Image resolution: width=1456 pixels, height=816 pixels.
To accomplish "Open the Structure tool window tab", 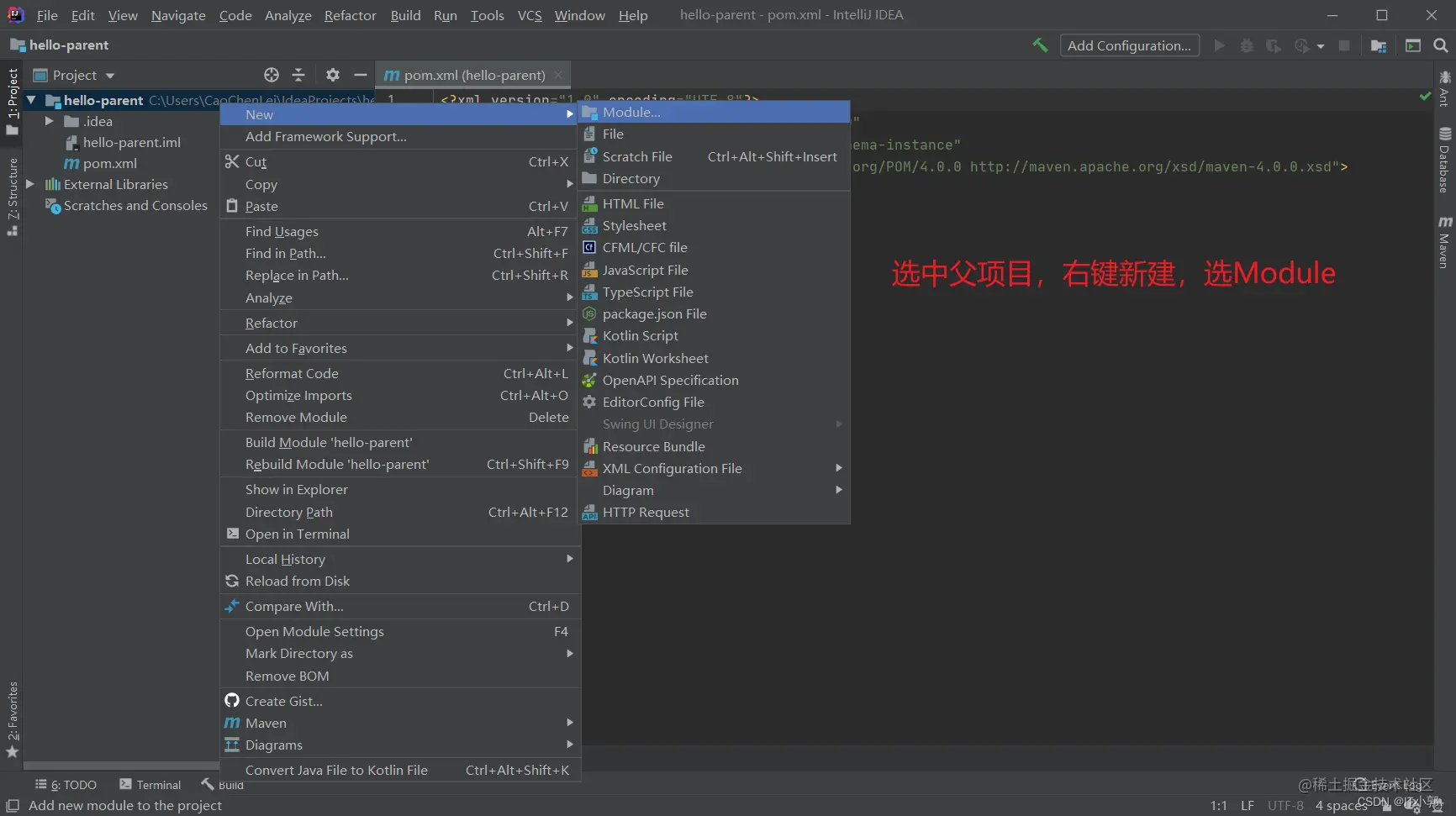I will pos(12,196).
